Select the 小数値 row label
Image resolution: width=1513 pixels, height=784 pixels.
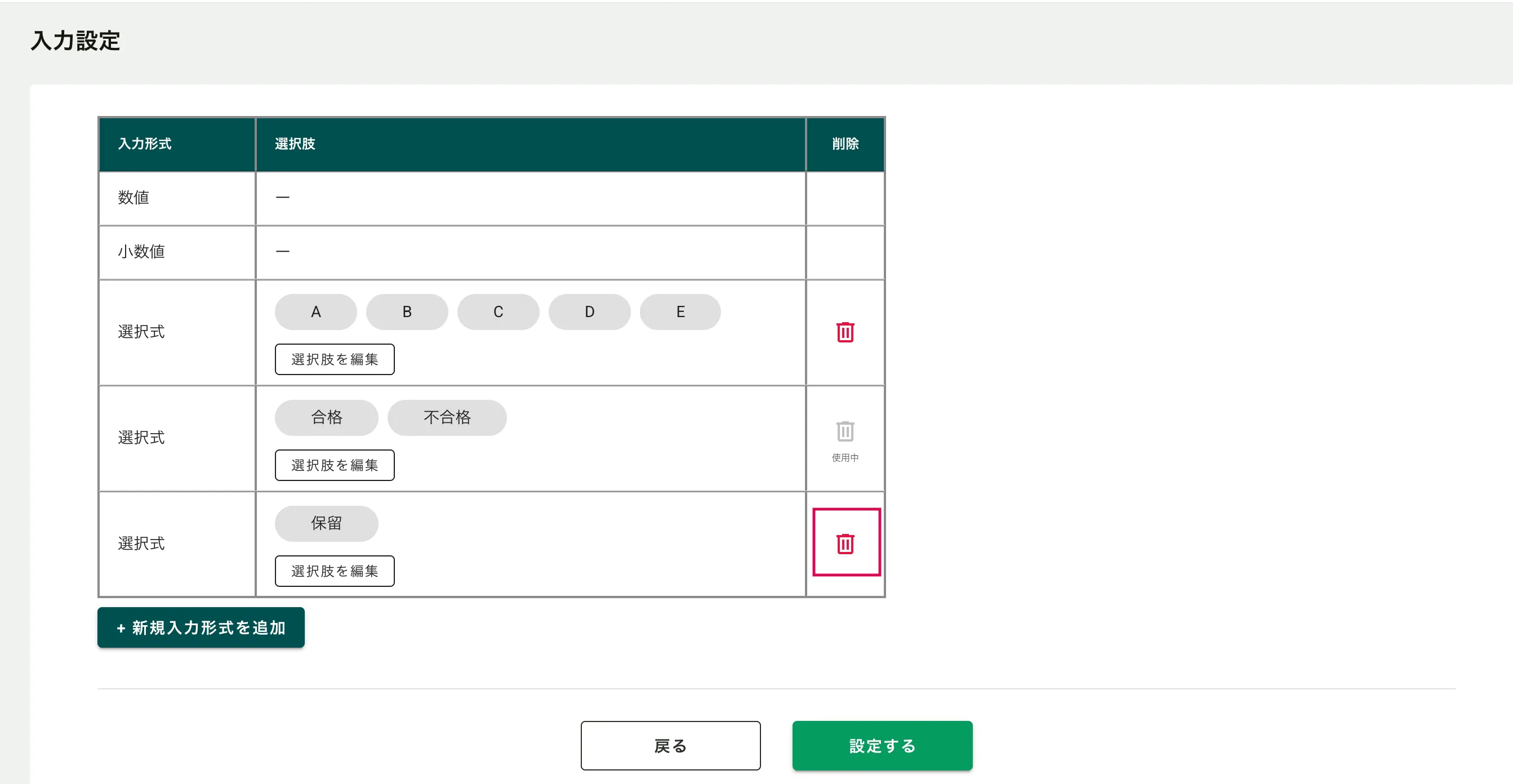click(141, 252)
